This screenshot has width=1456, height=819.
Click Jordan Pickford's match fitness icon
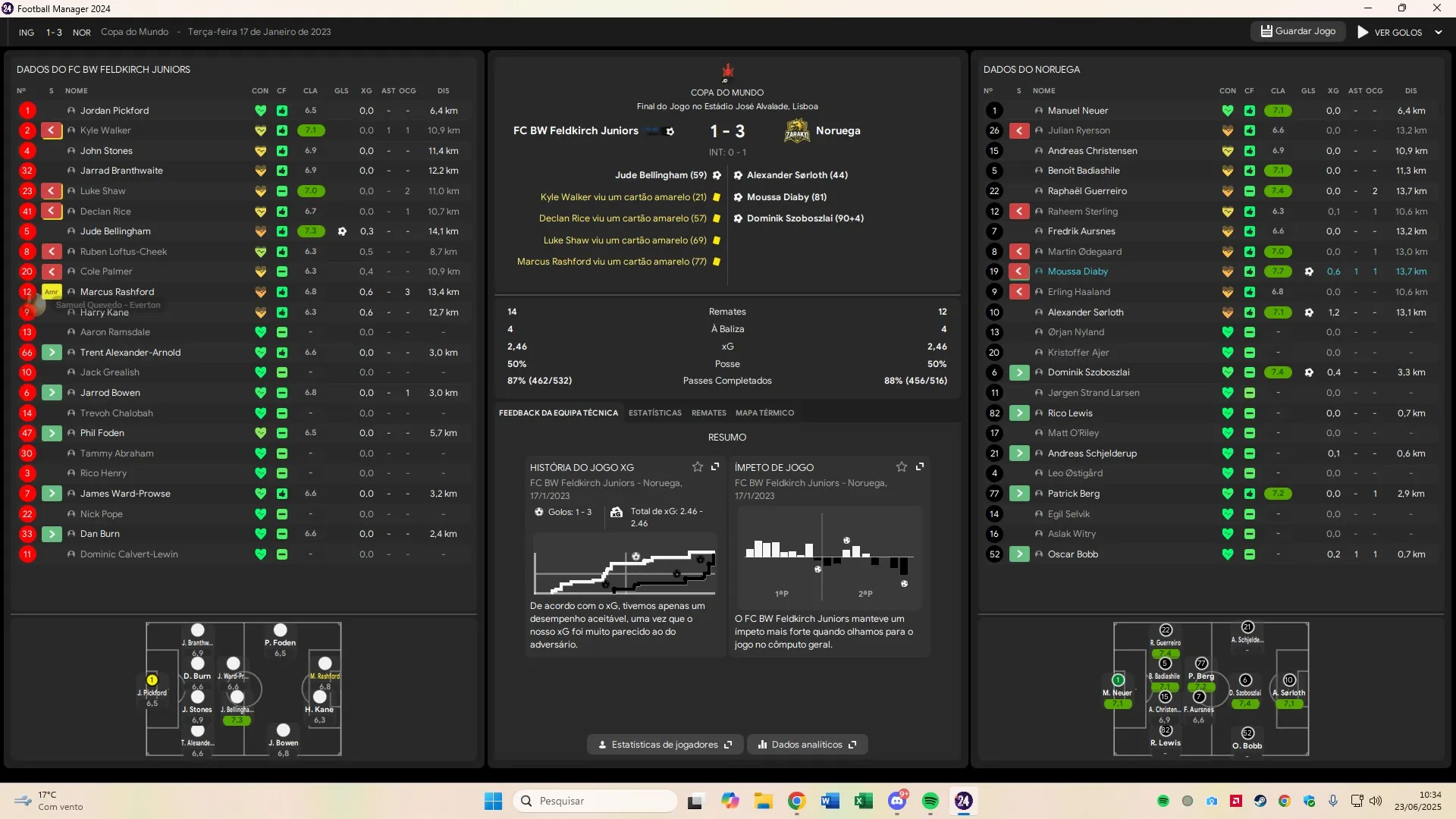(281, 111)
